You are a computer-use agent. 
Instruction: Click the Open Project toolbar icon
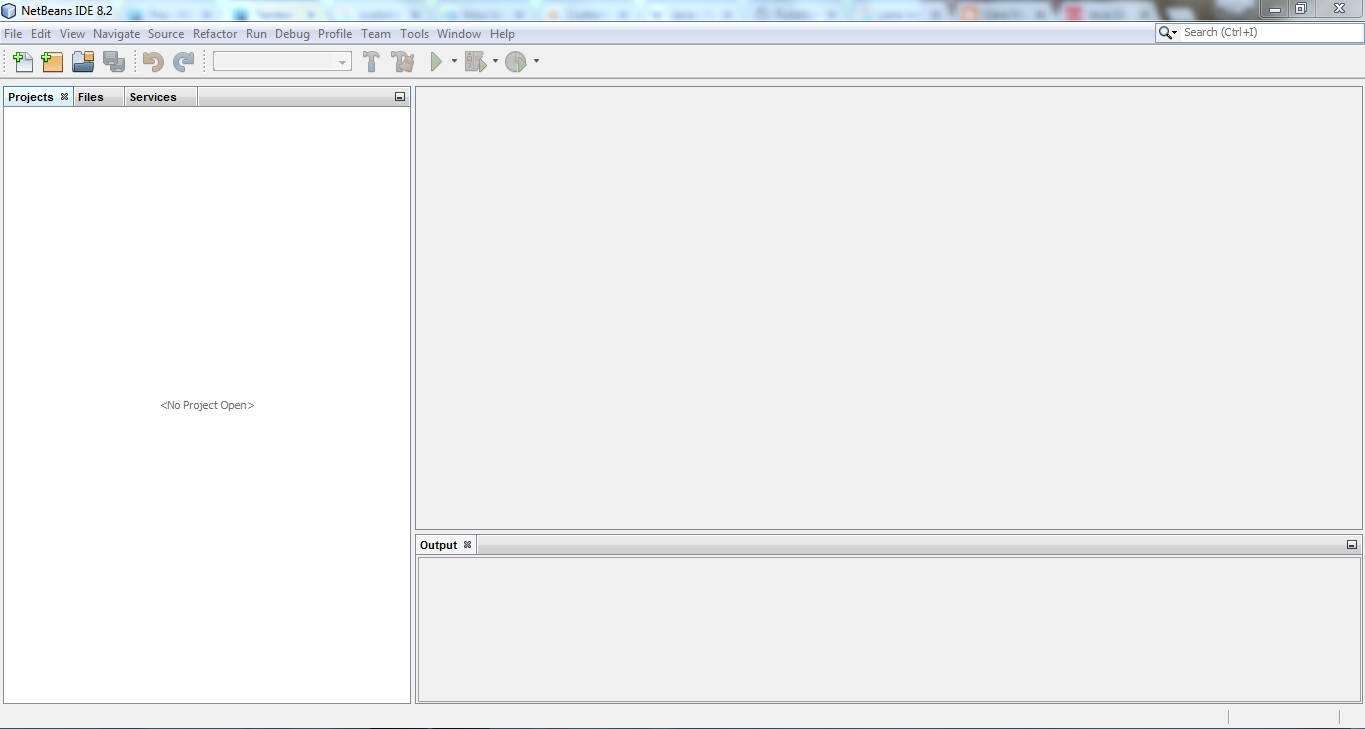83,62
